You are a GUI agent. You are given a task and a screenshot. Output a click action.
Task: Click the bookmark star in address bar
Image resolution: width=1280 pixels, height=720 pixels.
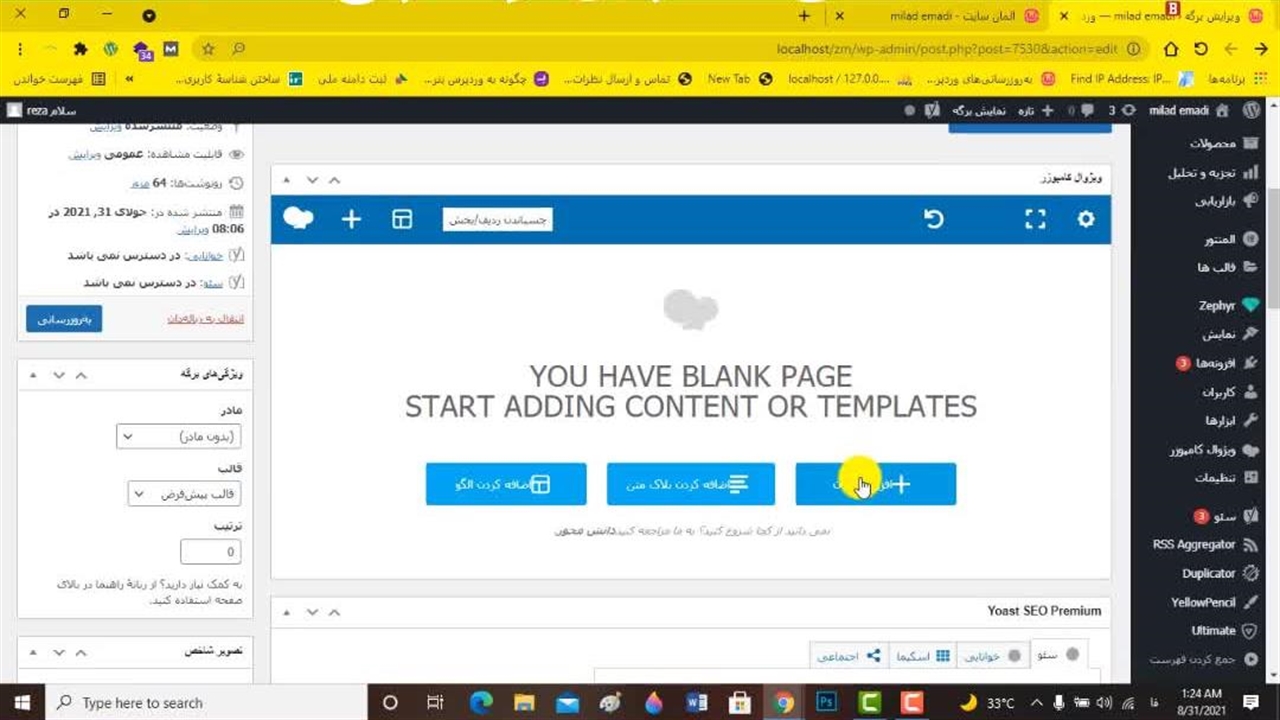click(208, 49)
